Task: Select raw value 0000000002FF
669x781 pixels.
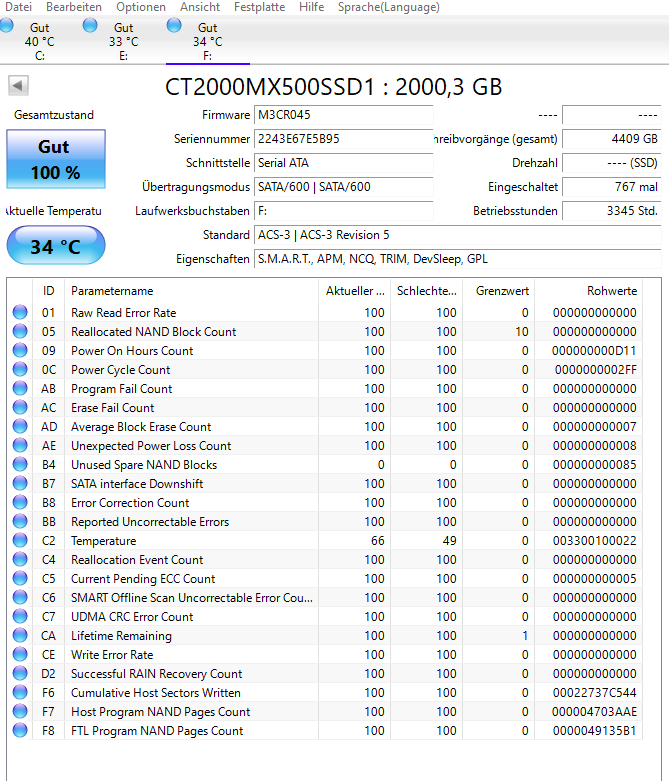Action: point(596,369)
